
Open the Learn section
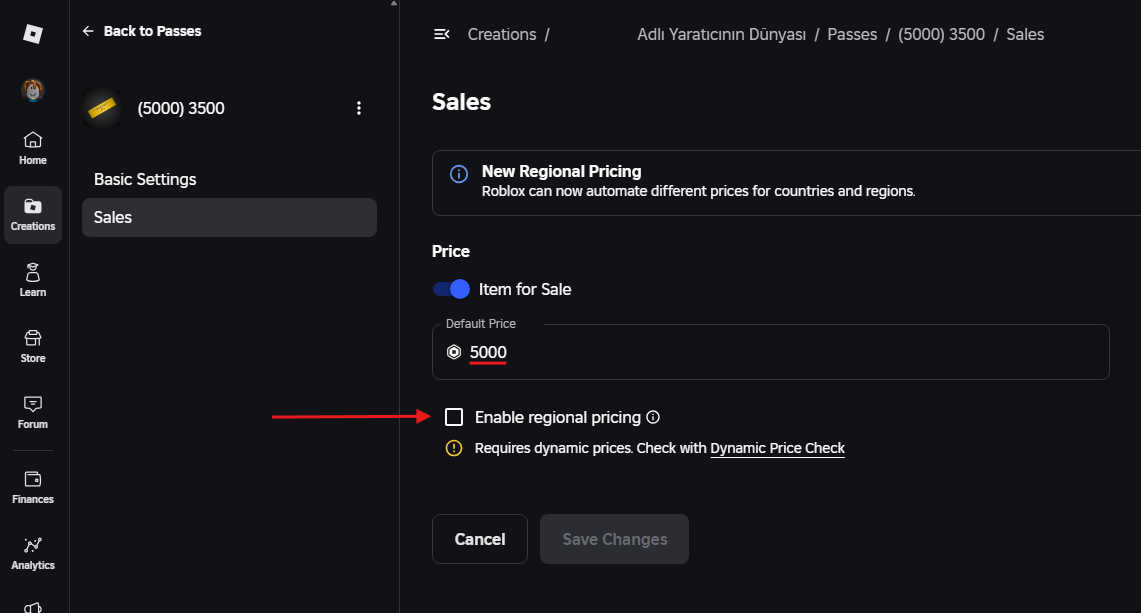[x=33, y=280]
